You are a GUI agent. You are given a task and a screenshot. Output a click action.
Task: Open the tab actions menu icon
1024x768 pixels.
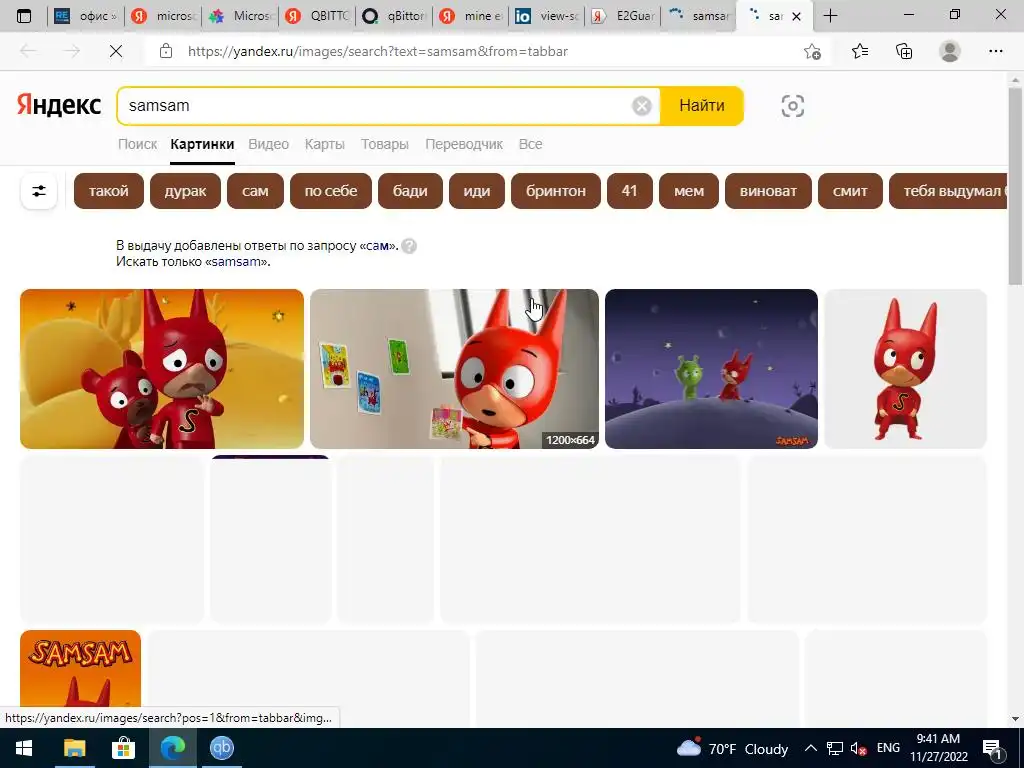(24, 16)
